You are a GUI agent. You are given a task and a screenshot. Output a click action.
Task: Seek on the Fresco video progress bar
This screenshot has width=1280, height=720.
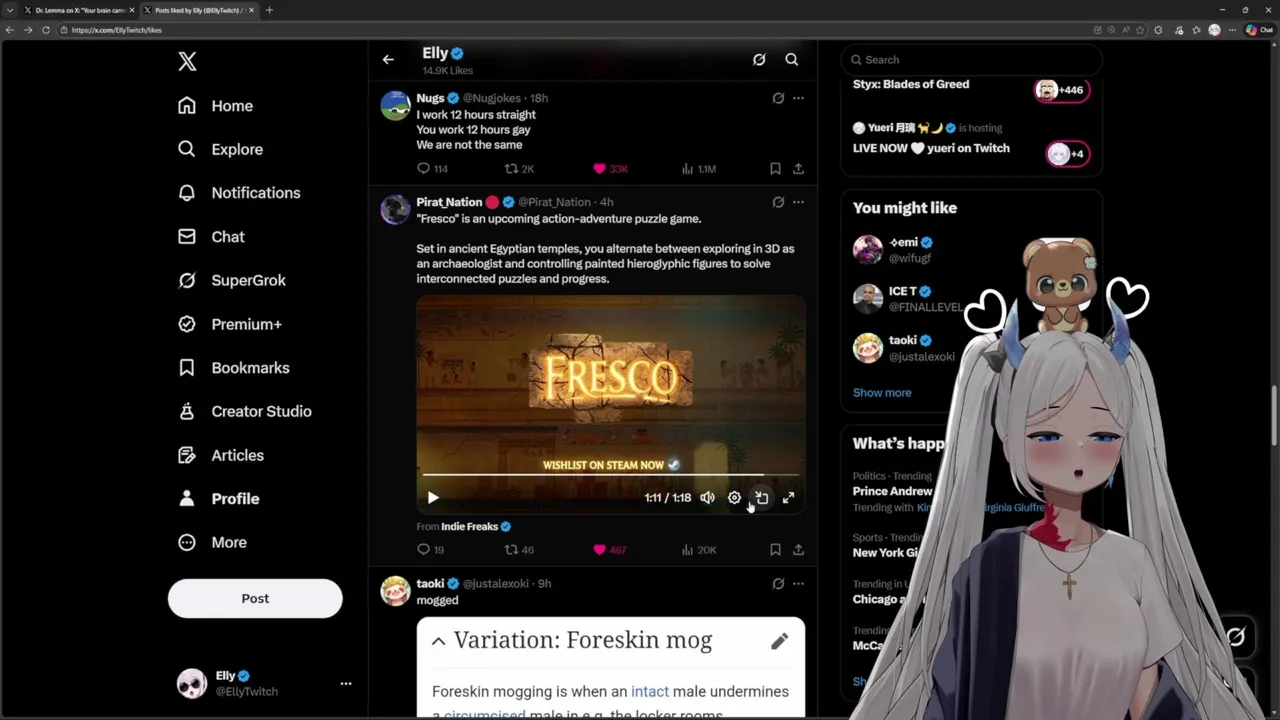[610, 474]
